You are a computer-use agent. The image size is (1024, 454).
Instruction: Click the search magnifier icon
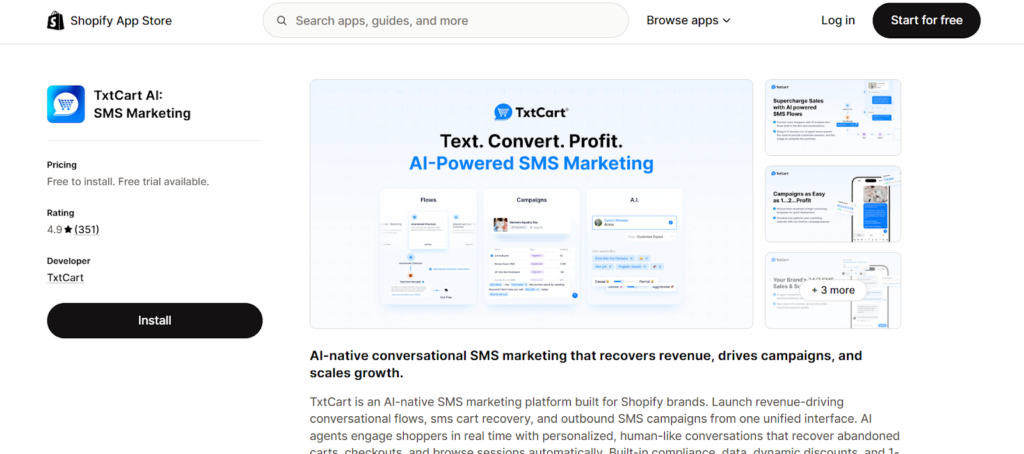pos(282,20)
